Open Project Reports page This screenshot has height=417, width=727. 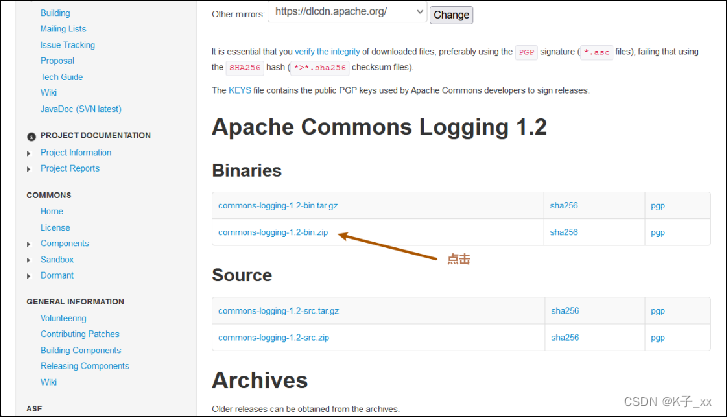coord(70,168)
